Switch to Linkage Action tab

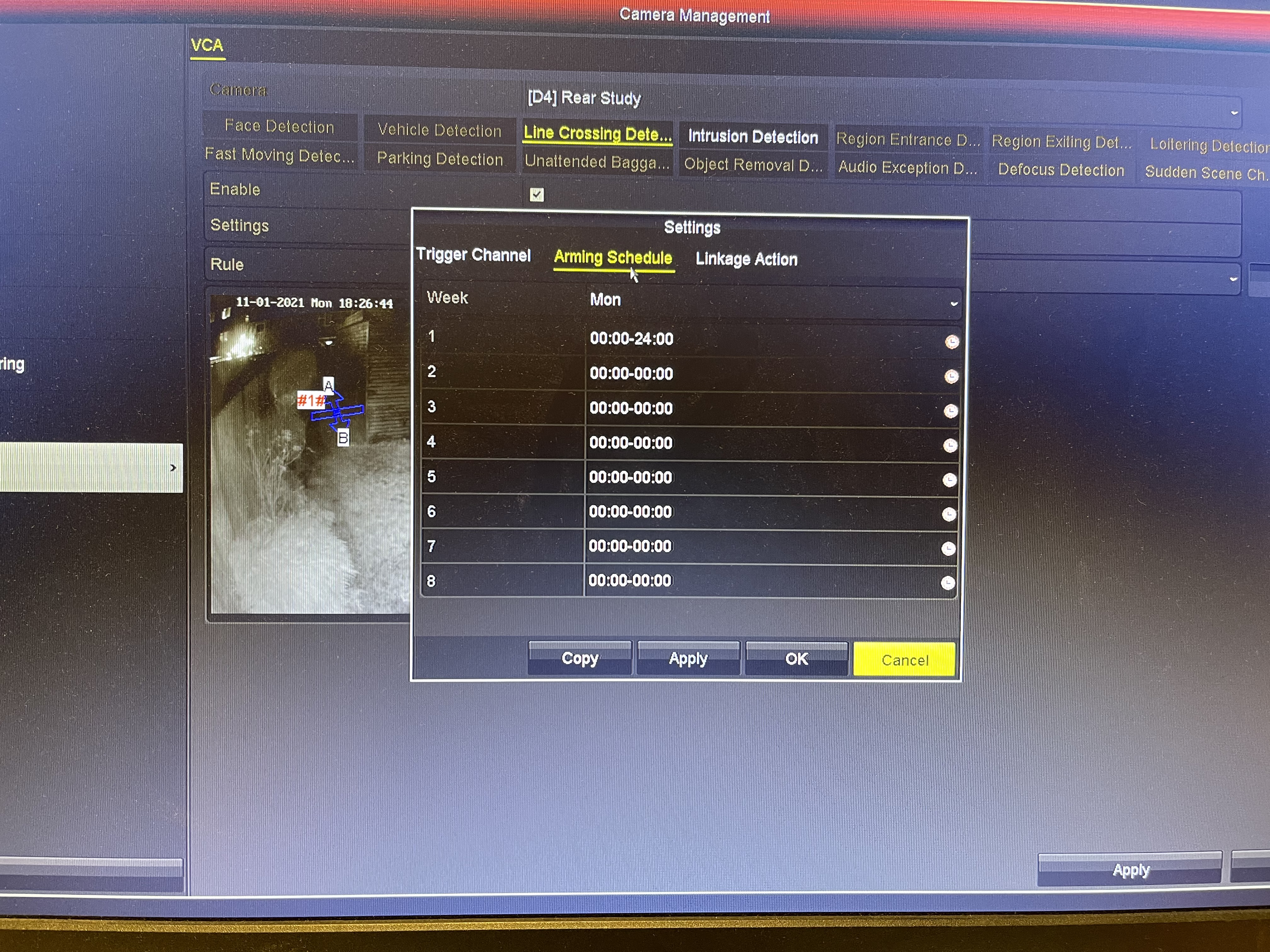click(x=746, y=259)
